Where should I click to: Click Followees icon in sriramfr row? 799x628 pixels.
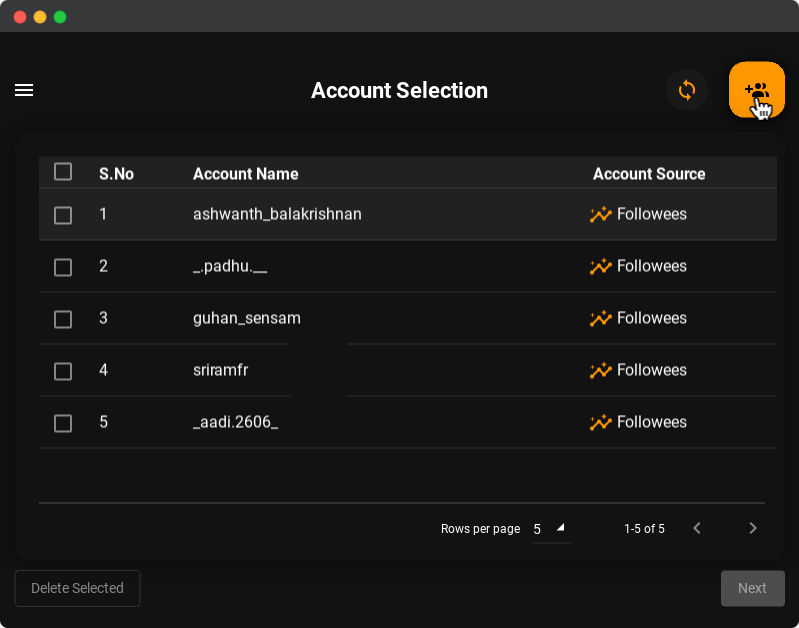pos(600,370)
